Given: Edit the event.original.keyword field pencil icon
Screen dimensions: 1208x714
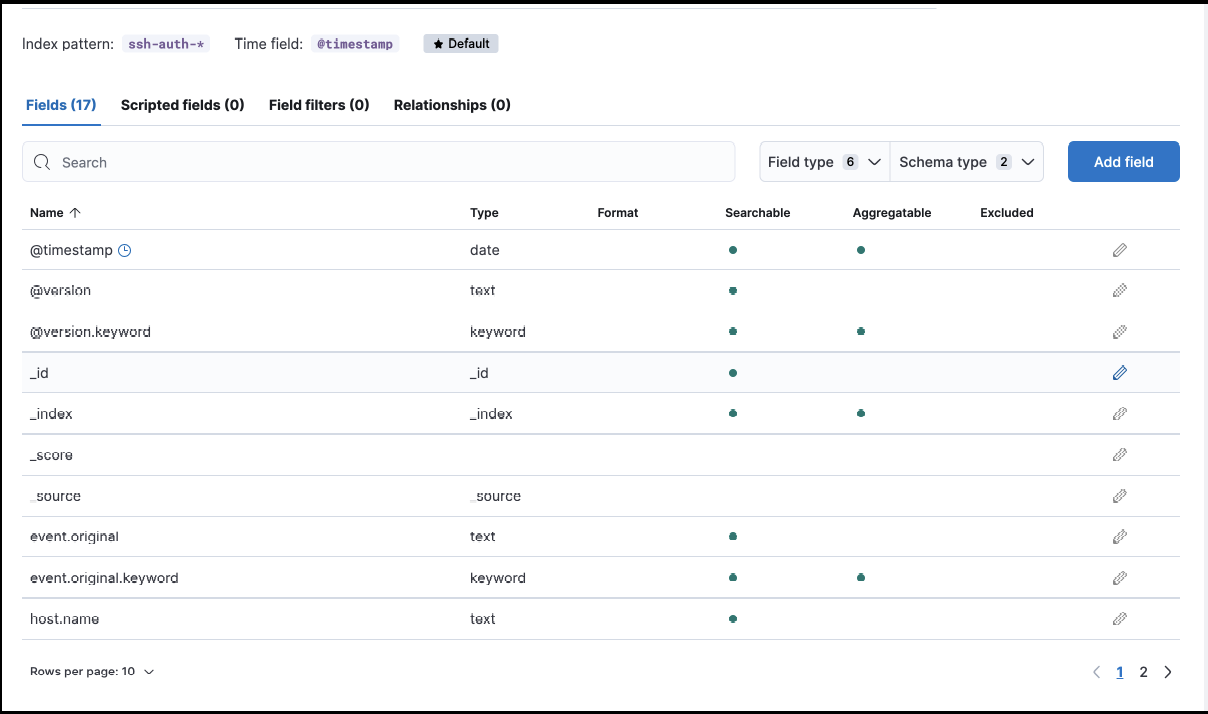Looking at the screenshot, I should click(1120, 578).
